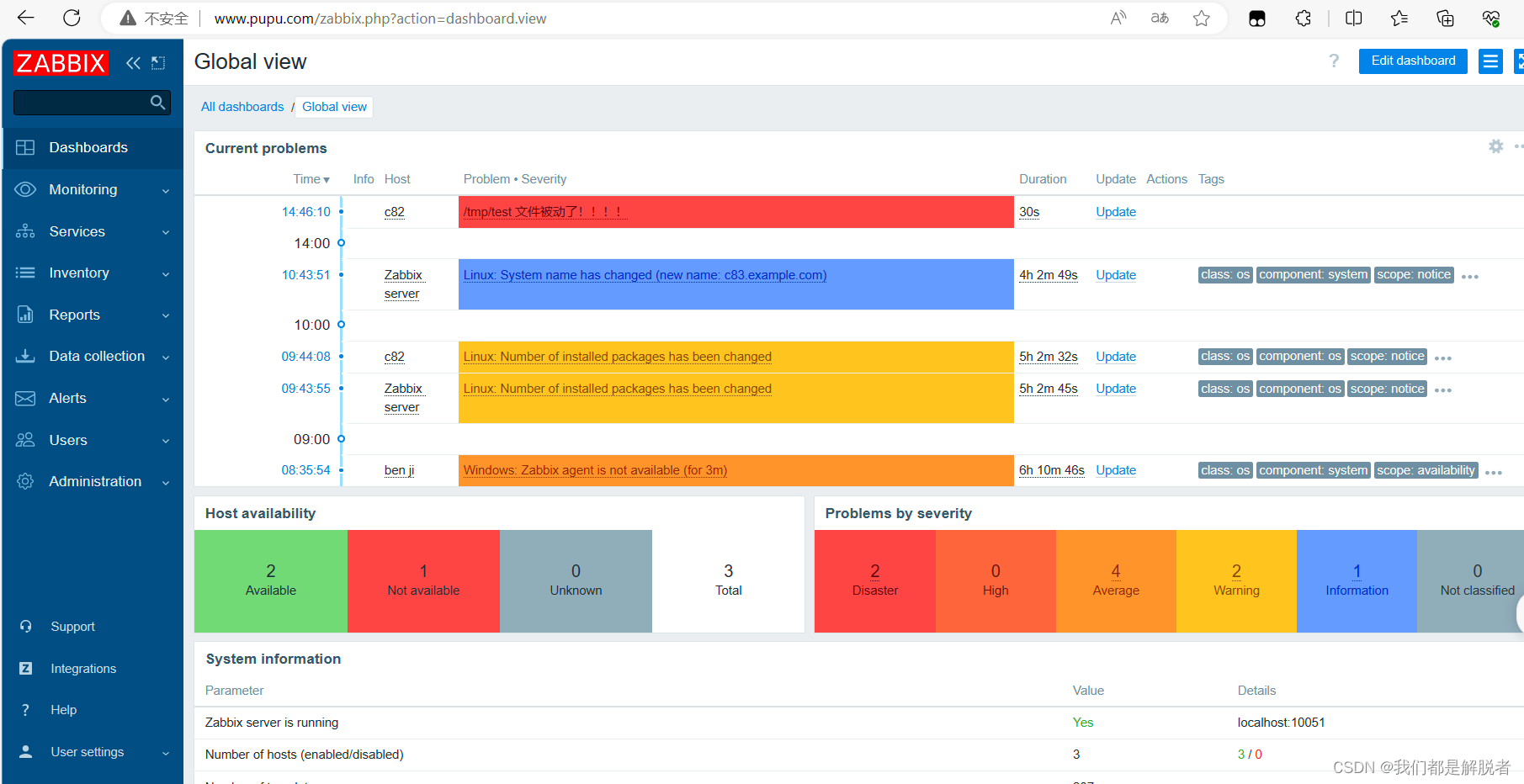Click the Administration gear icon
1524x784 pixels.
(25, 481)
